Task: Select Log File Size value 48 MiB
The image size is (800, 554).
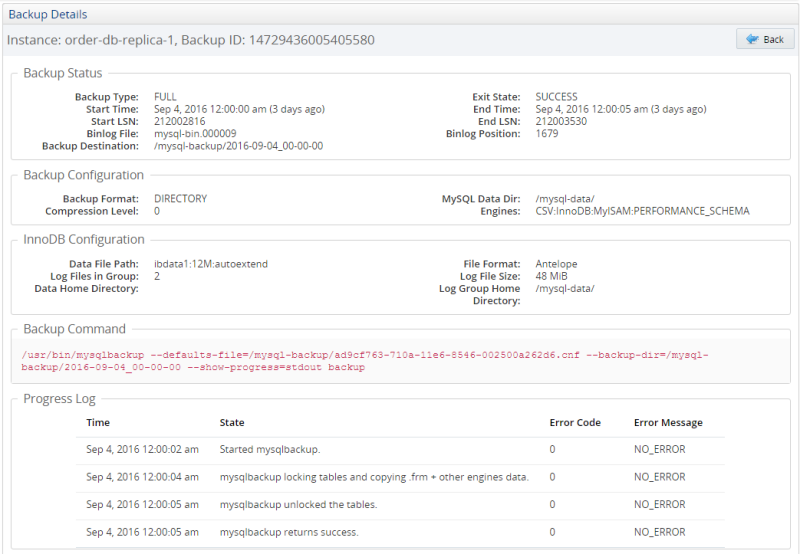Action: click(x=551, y=276)
